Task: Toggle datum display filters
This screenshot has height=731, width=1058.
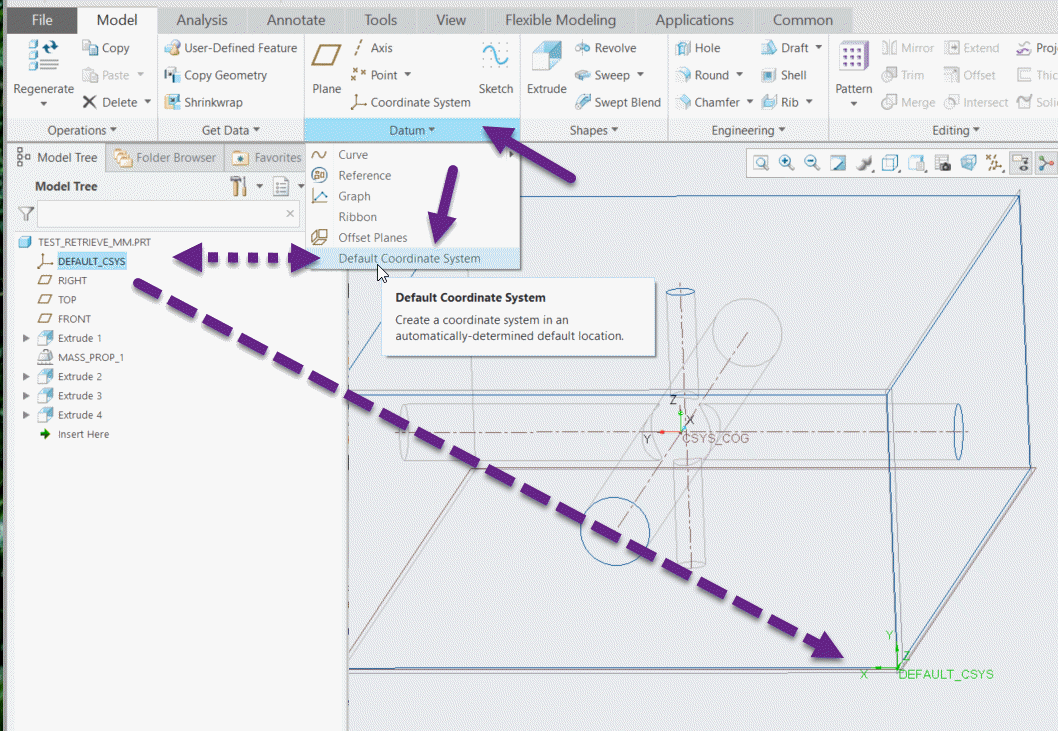Action: point(994,163)
